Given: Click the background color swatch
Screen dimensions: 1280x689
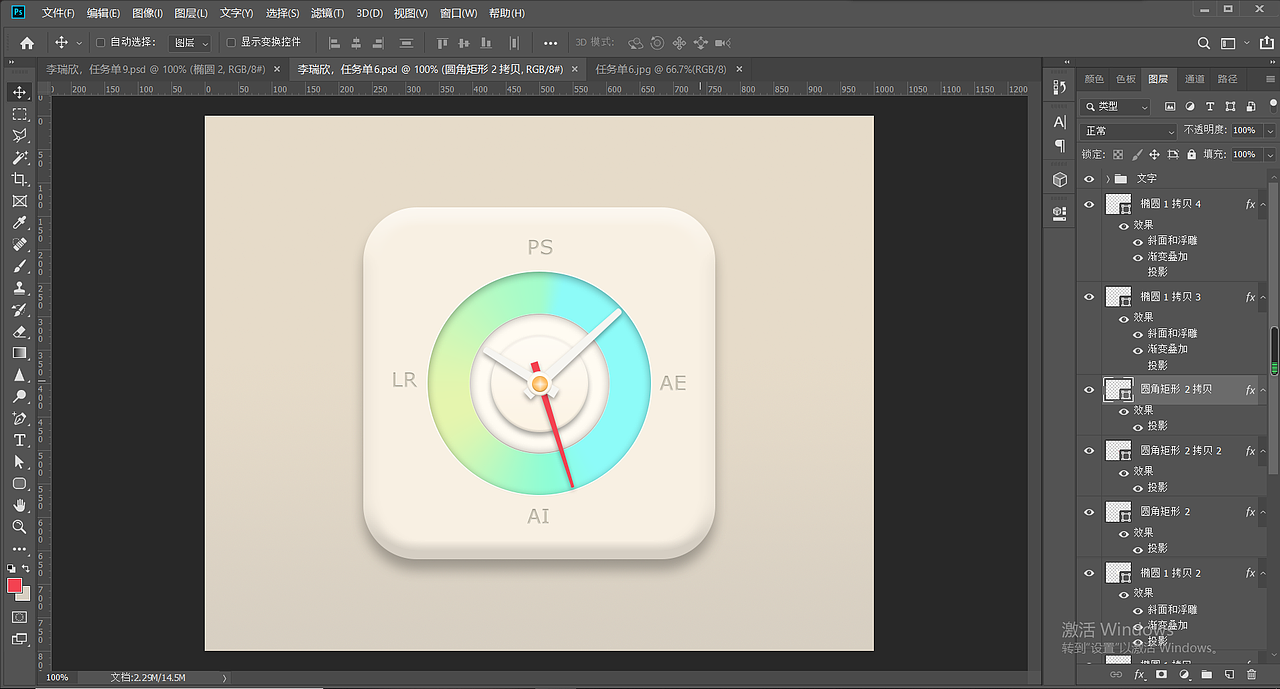Looking at the screenshot, I should pyautogui.click(x=25, y=595).
